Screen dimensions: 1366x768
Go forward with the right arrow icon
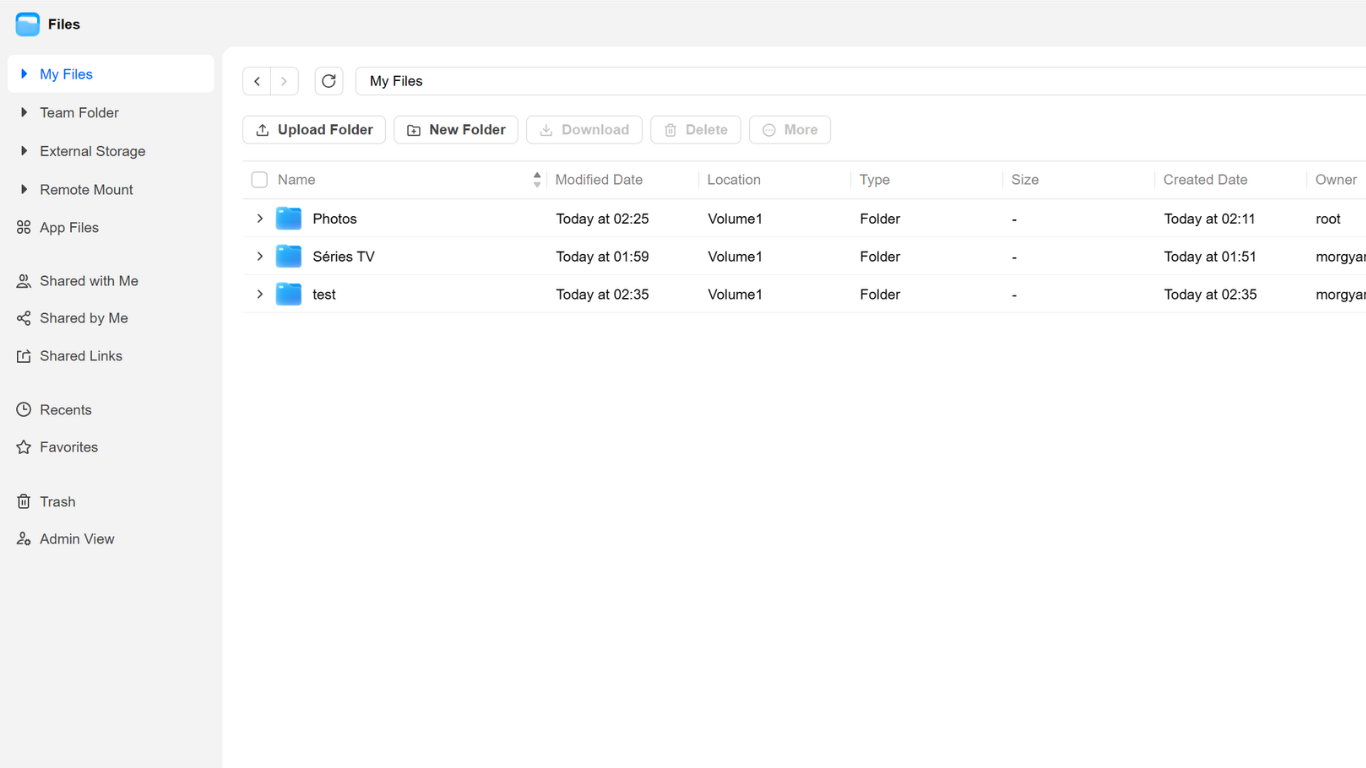pos(284,81)
